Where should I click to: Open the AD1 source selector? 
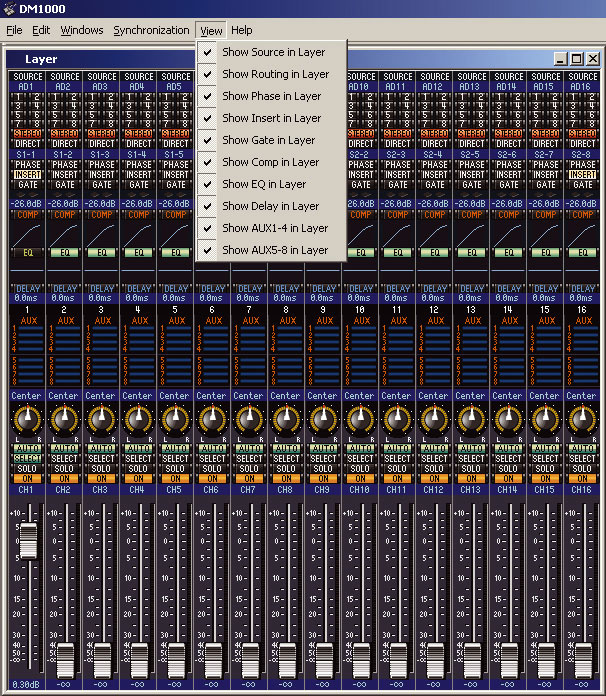[27, 87]
